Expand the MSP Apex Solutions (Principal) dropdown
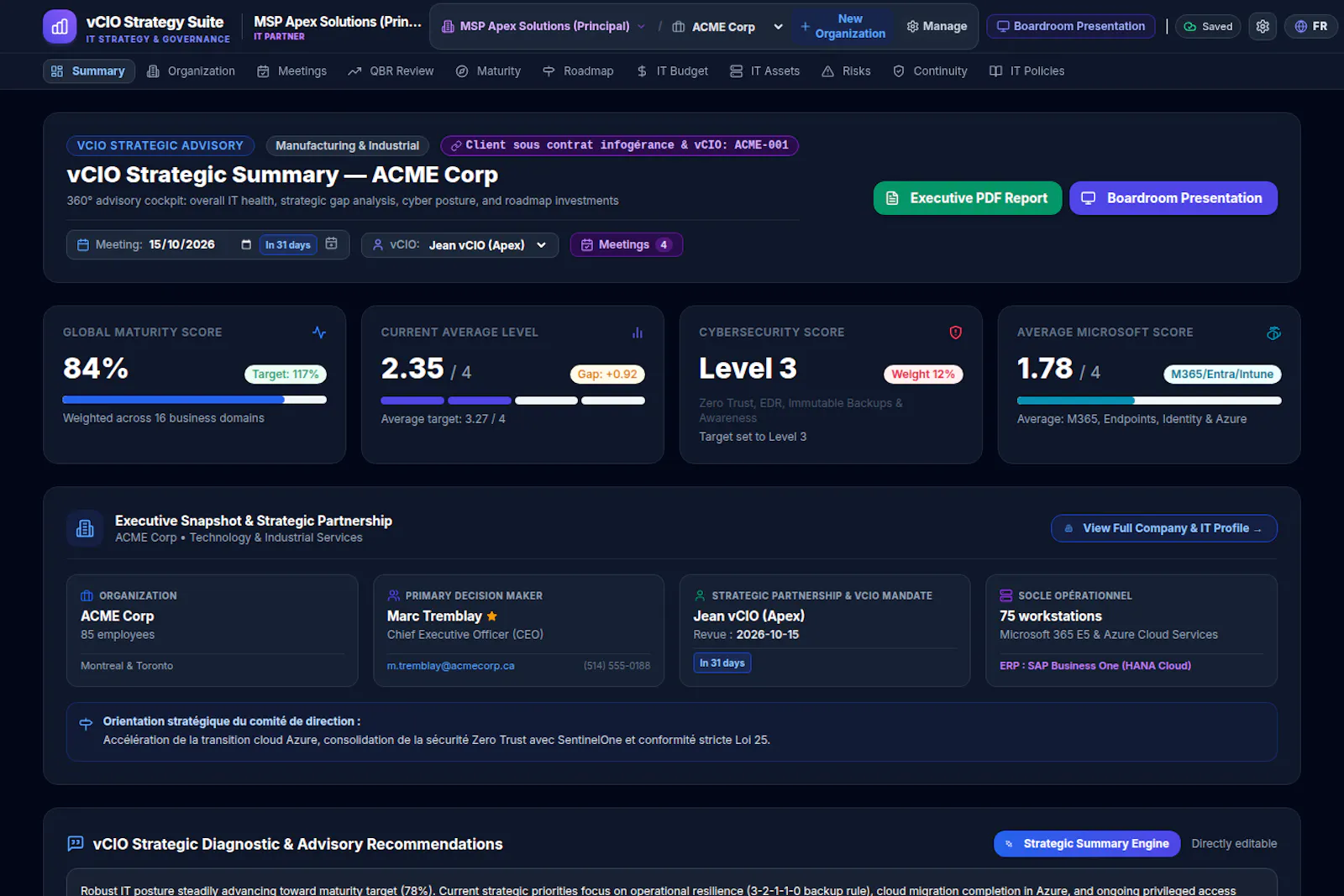This screenshot has width=1344, height=896. tap(543, 26)
